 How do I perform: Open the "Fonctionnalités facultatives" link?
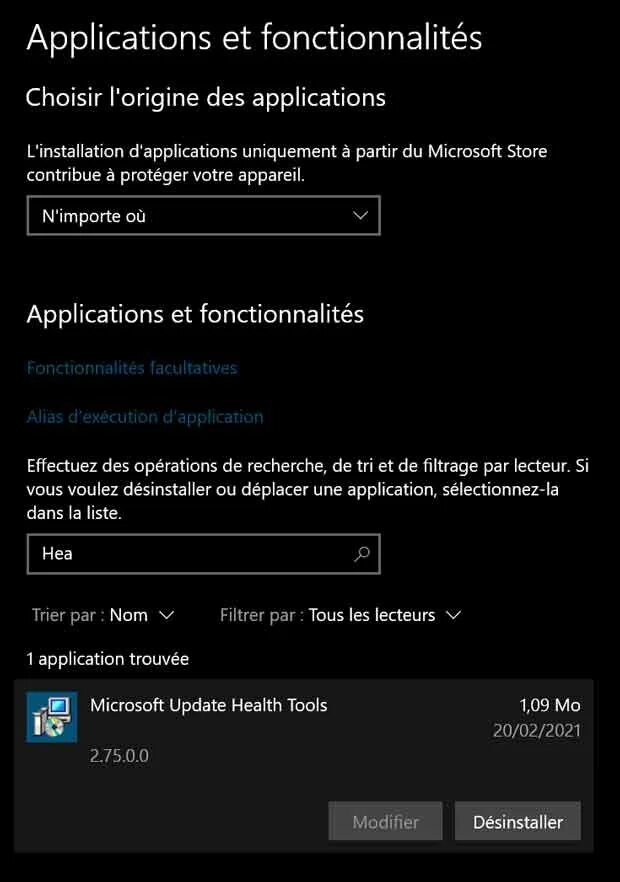pos(132,368)
